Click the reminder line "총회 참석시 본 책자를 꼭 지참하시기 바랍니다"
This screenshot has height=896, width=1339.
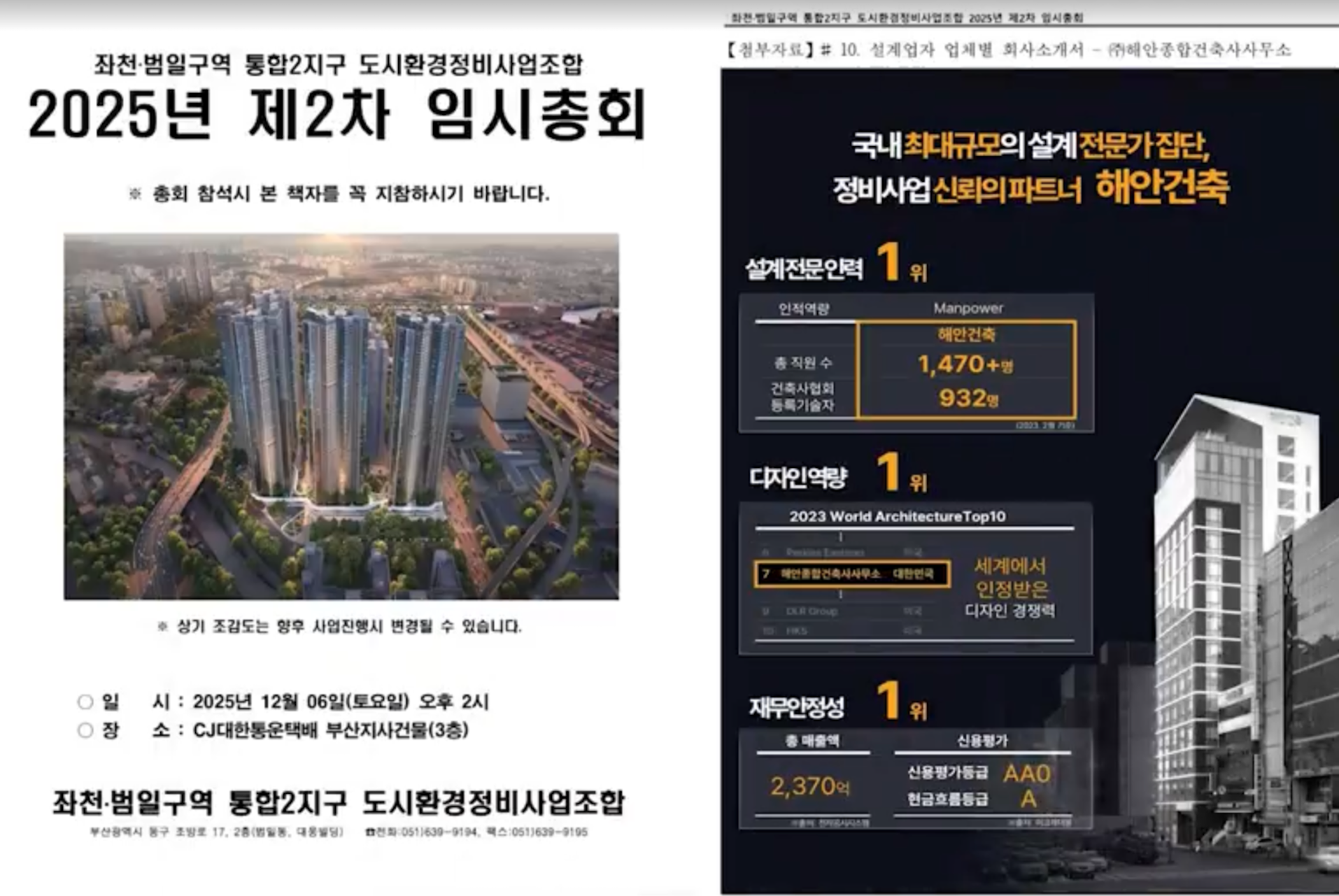(350, 194)
